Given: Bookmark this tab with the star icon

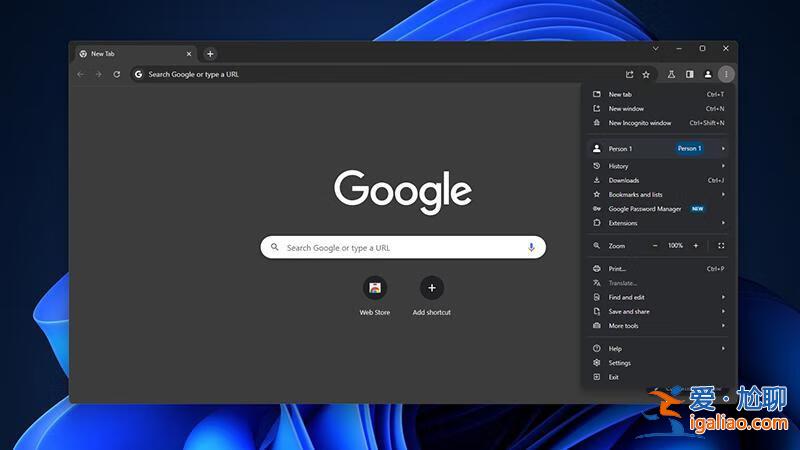Looking at the screenshot, I should (646, 74).
